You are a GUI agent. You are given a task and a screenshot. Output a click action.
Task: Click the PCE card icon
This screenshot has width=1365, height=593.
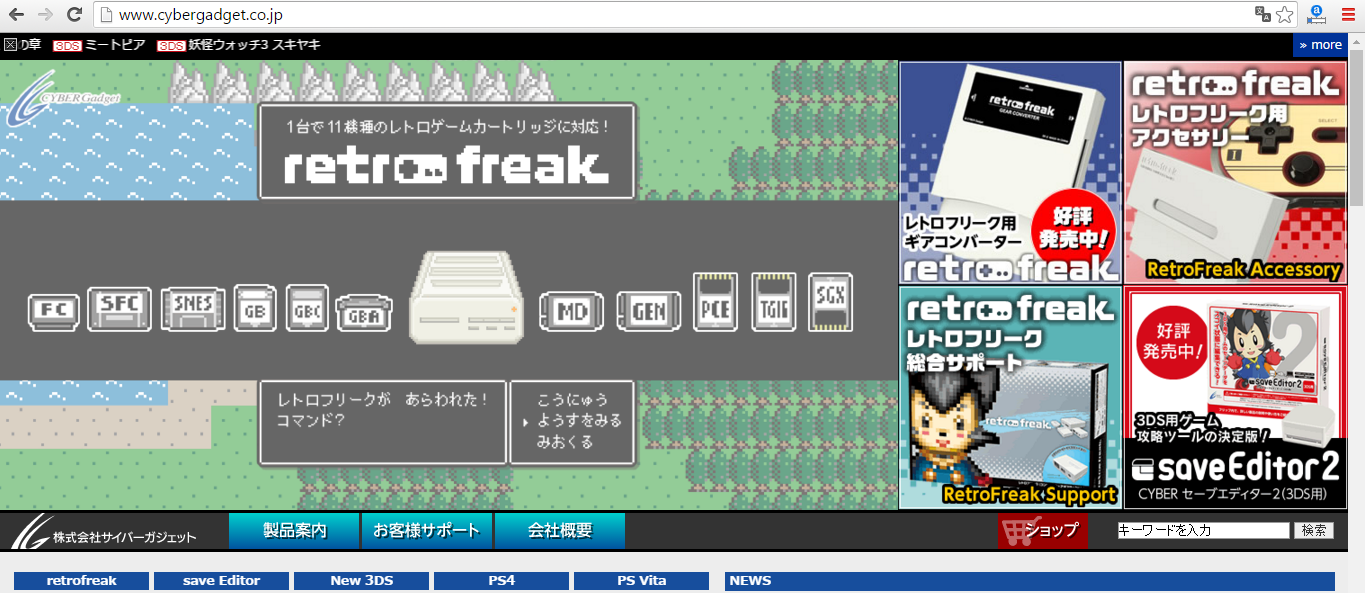[715, 302]
